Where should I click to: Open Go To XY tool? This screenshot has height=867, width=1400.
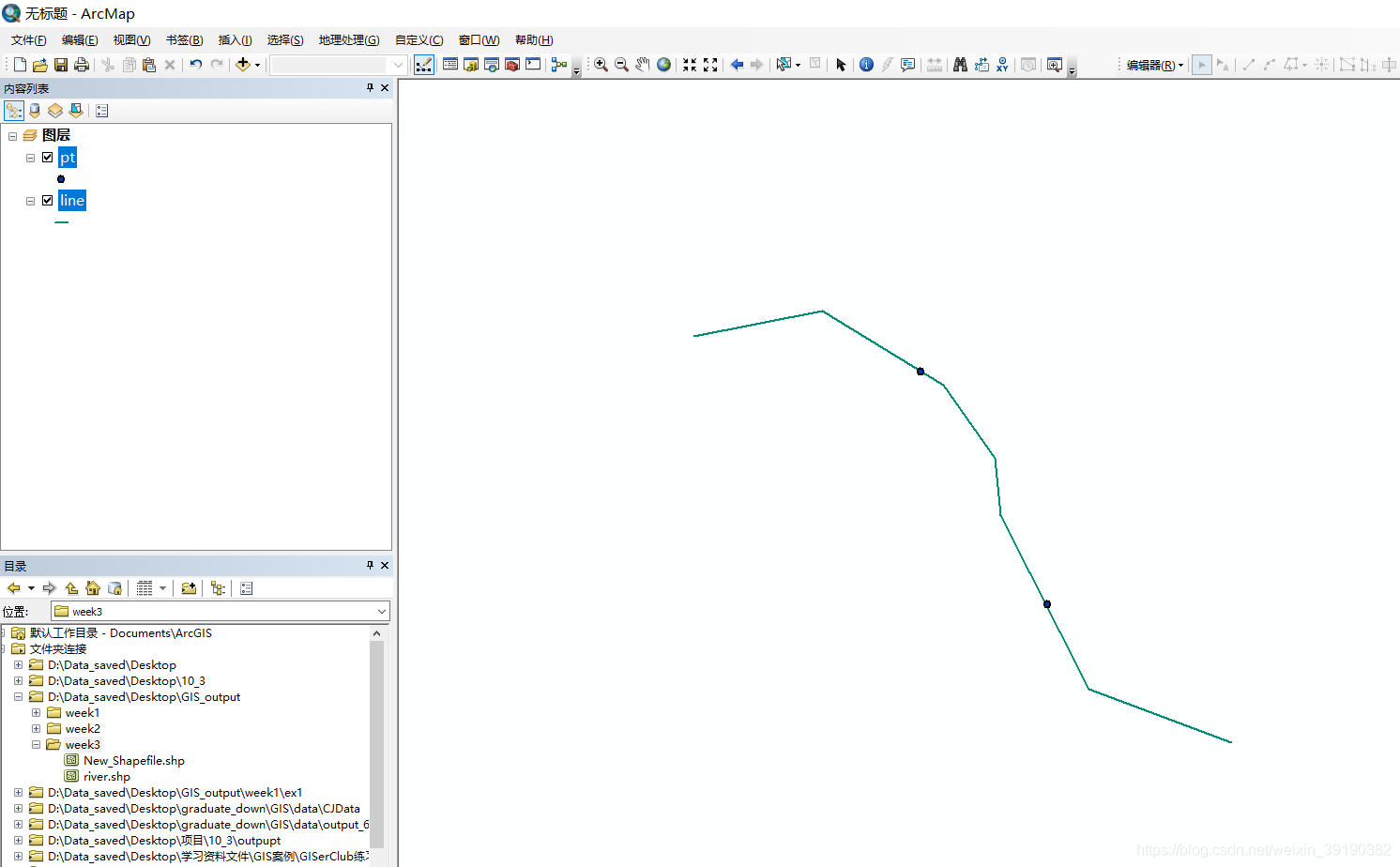(1002, 65)
